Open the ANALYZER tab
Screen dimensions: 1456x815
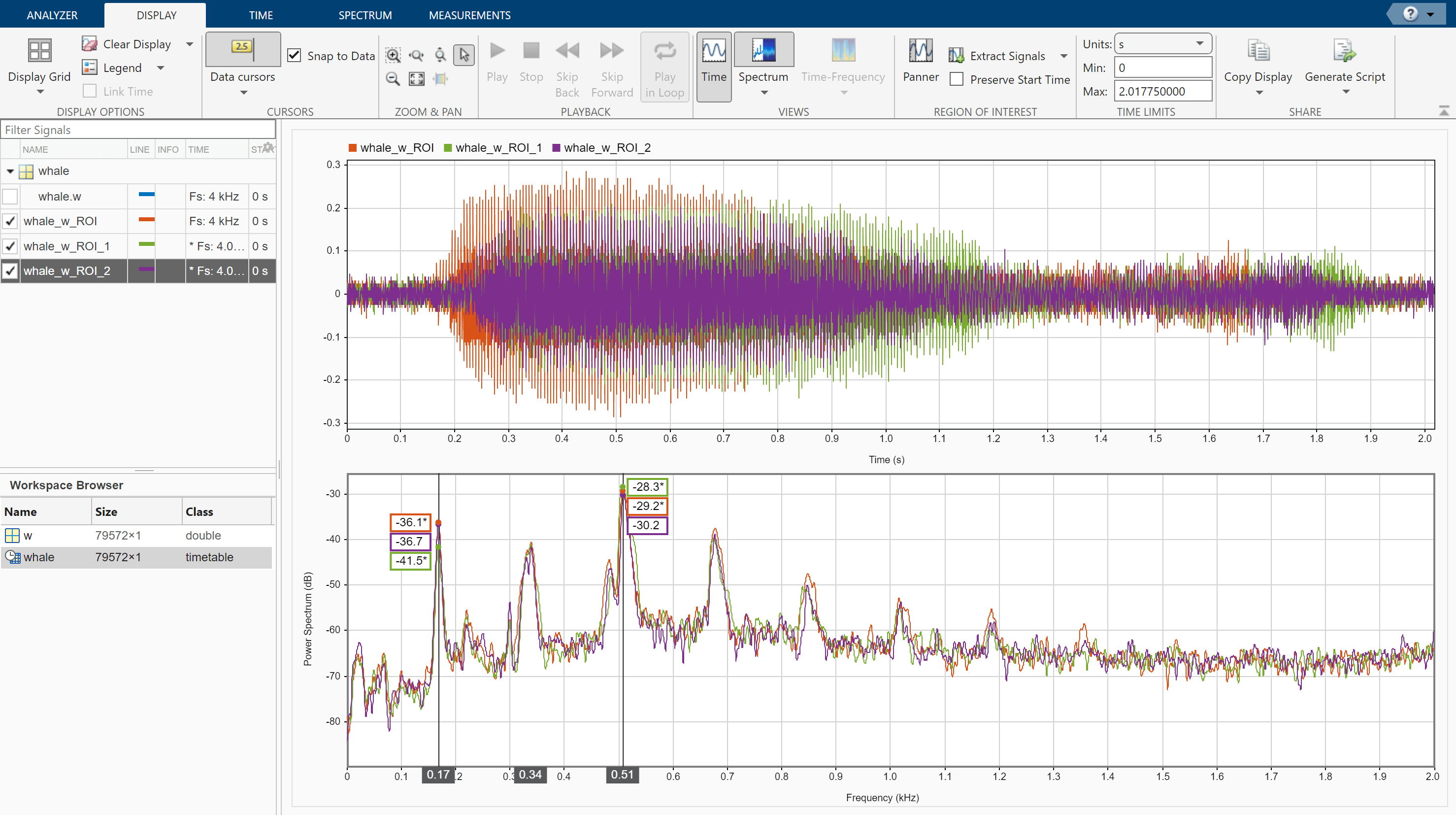[x=52, y=15]
